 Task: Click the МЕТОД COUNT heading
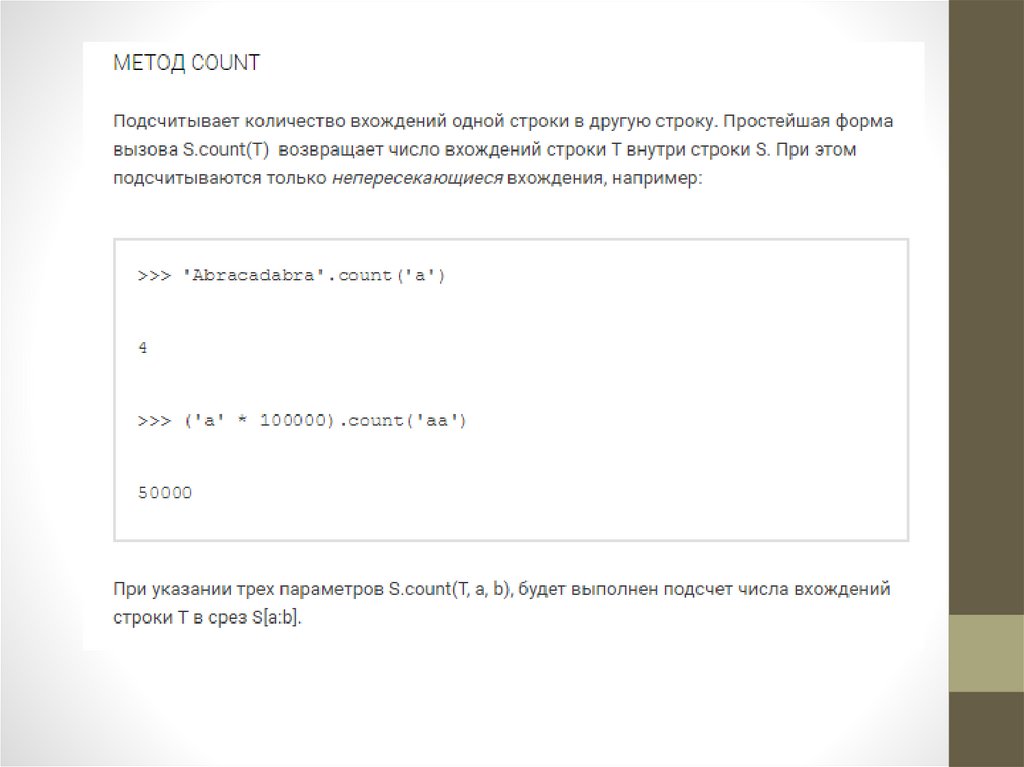(x=186, y=63)
